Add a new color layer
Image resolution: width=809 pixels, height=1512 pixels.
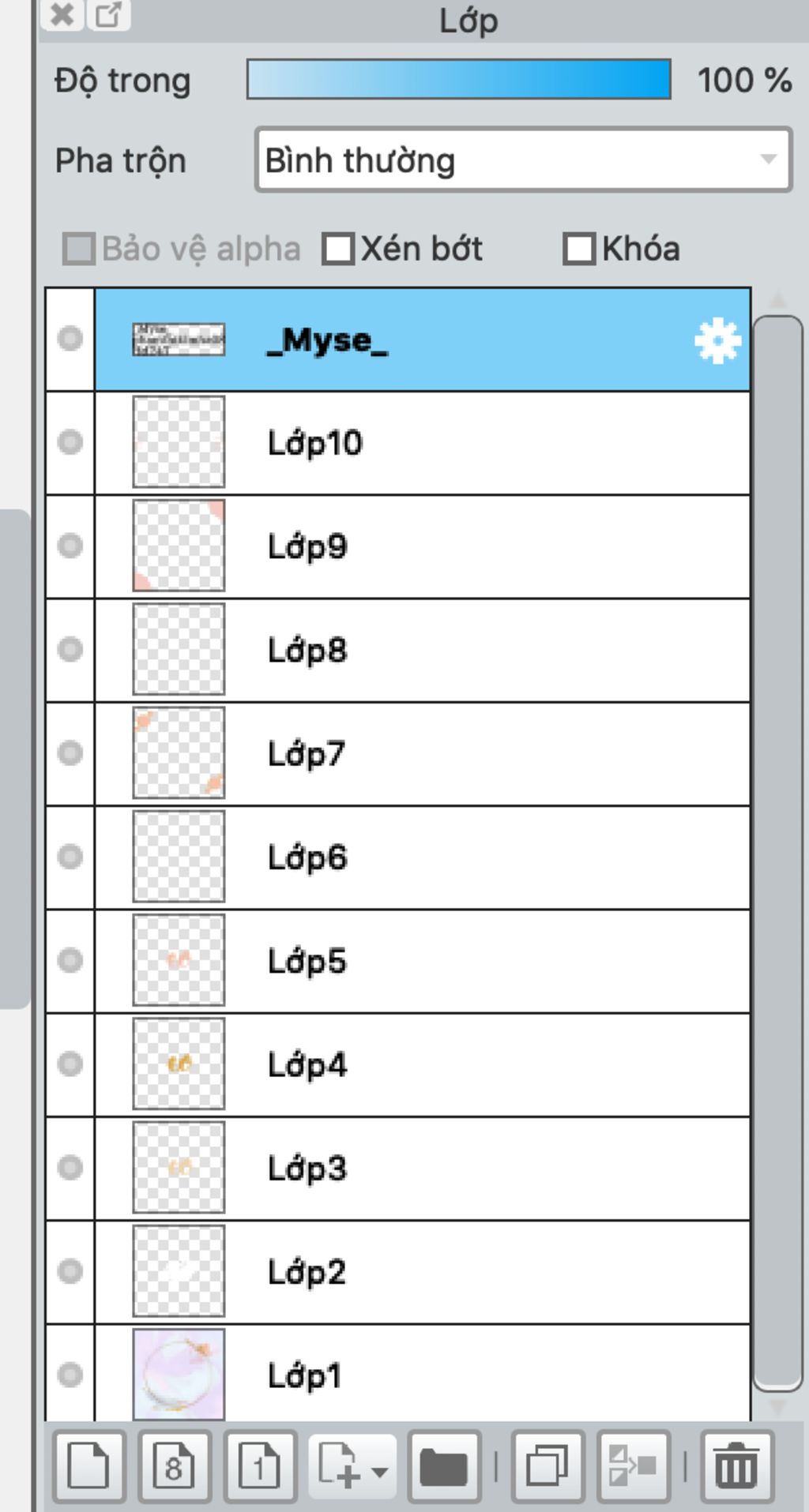tap(89, 1465)
